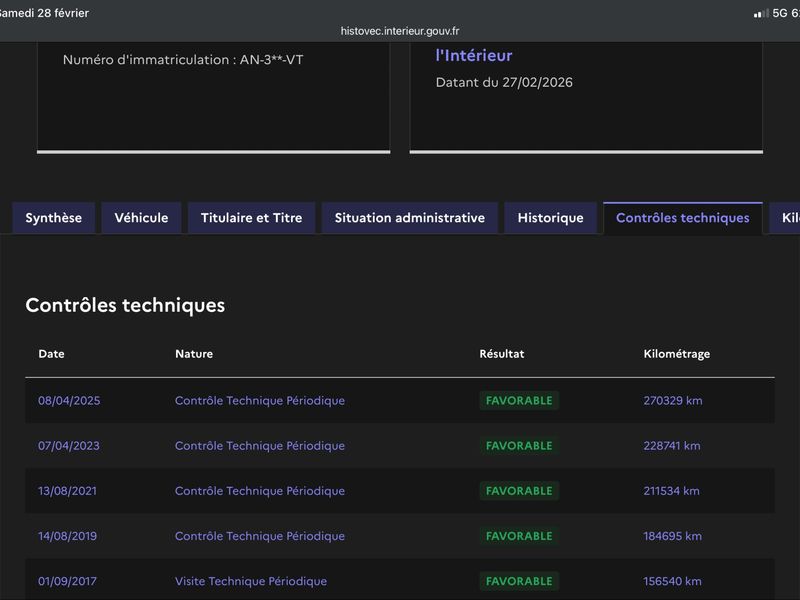Go to the Historique tab

(x=550, y=218)
